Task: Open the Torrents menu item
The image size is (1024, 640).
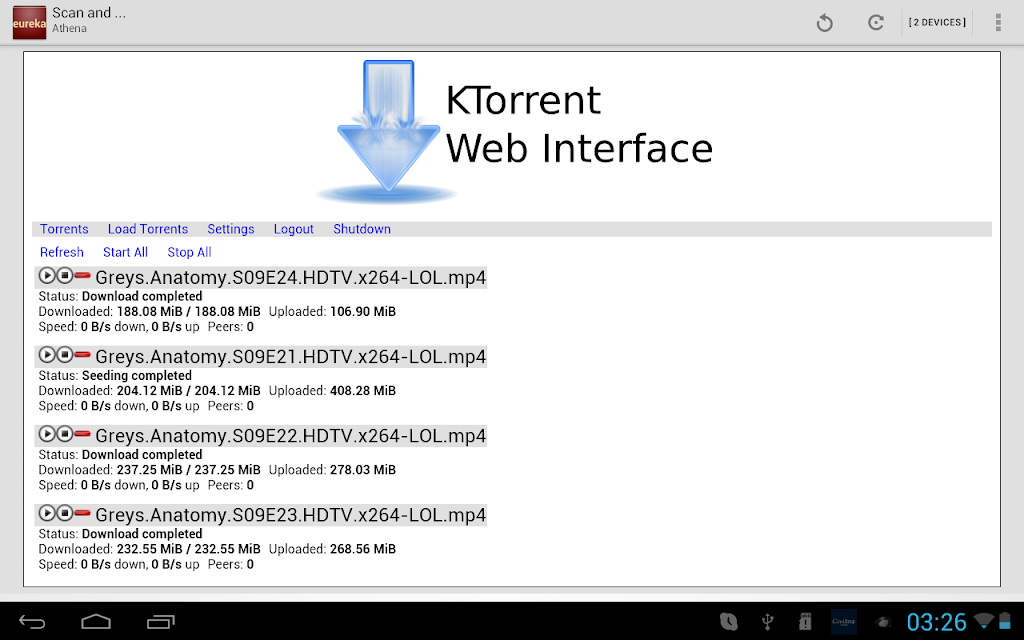Action: tap(64, 229)
